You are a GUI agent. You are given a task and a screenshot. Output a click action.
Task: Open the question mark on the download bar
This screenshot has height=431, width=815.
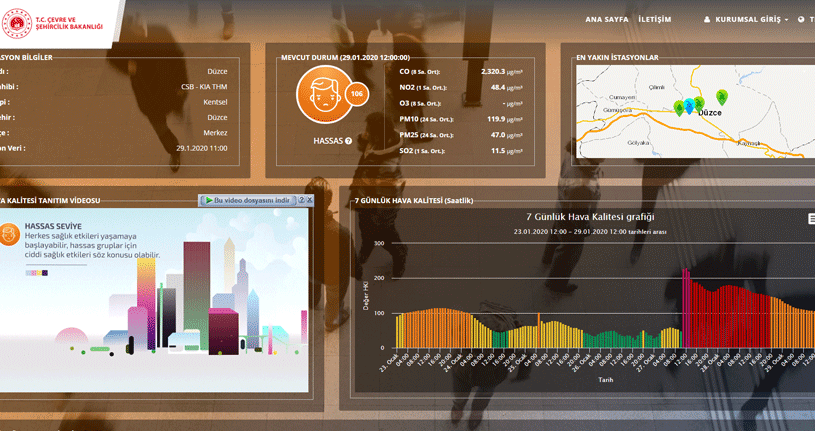click(301, 200)
